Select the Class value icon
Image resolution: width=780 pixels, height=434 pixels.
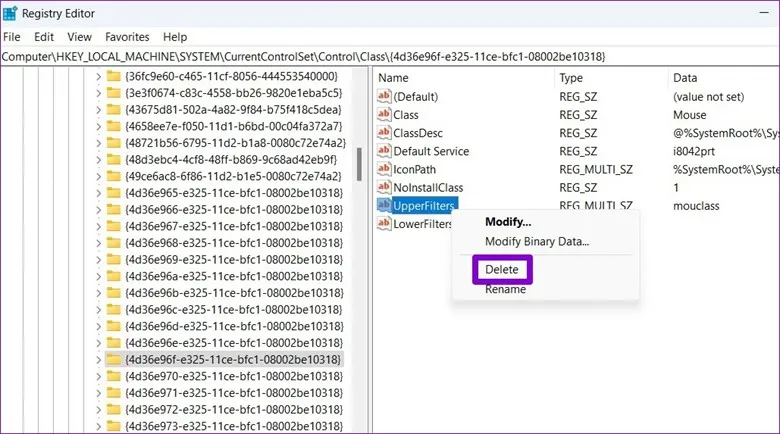385,115
